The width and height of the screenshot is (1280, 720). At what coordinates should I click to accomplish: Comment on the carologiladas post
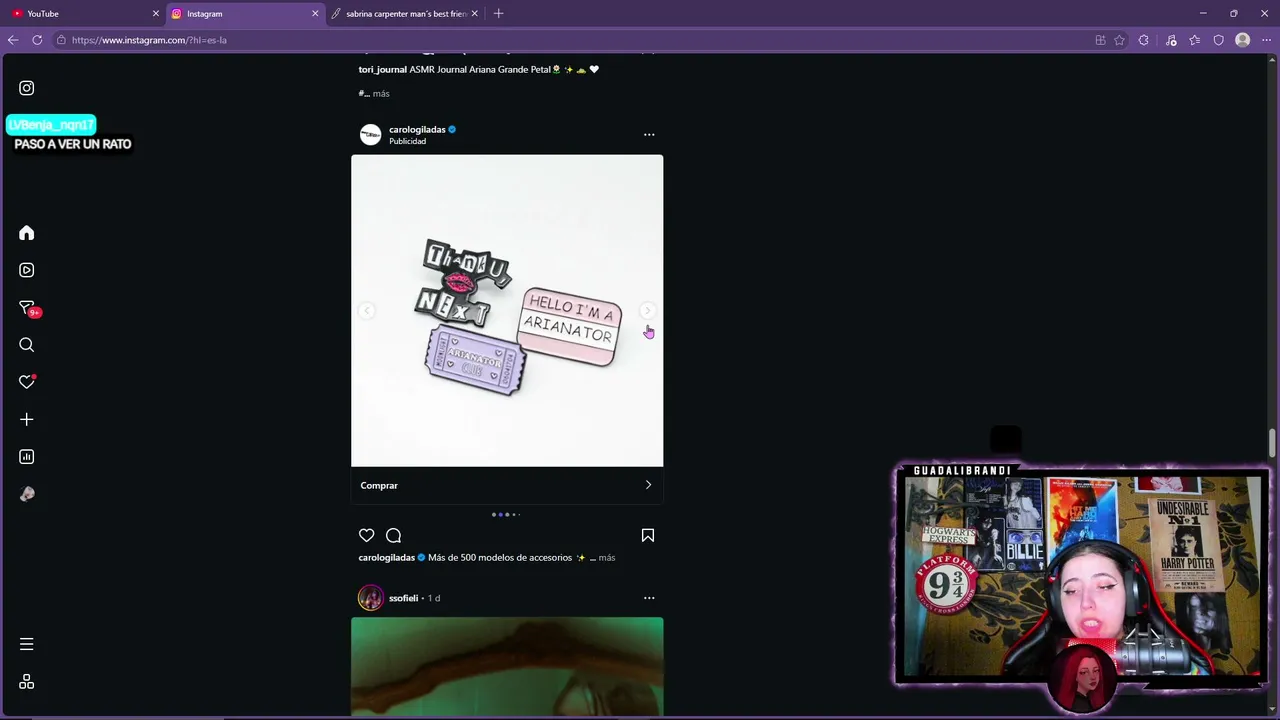coord(394,536)
